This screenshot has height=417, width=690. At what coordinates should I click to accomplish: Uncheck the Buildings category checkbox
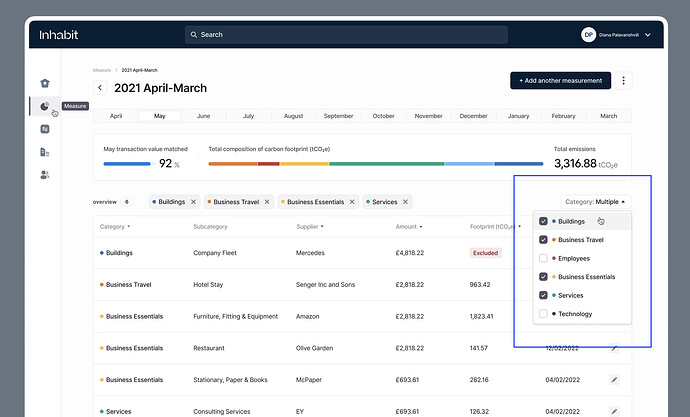click(543, 221)
